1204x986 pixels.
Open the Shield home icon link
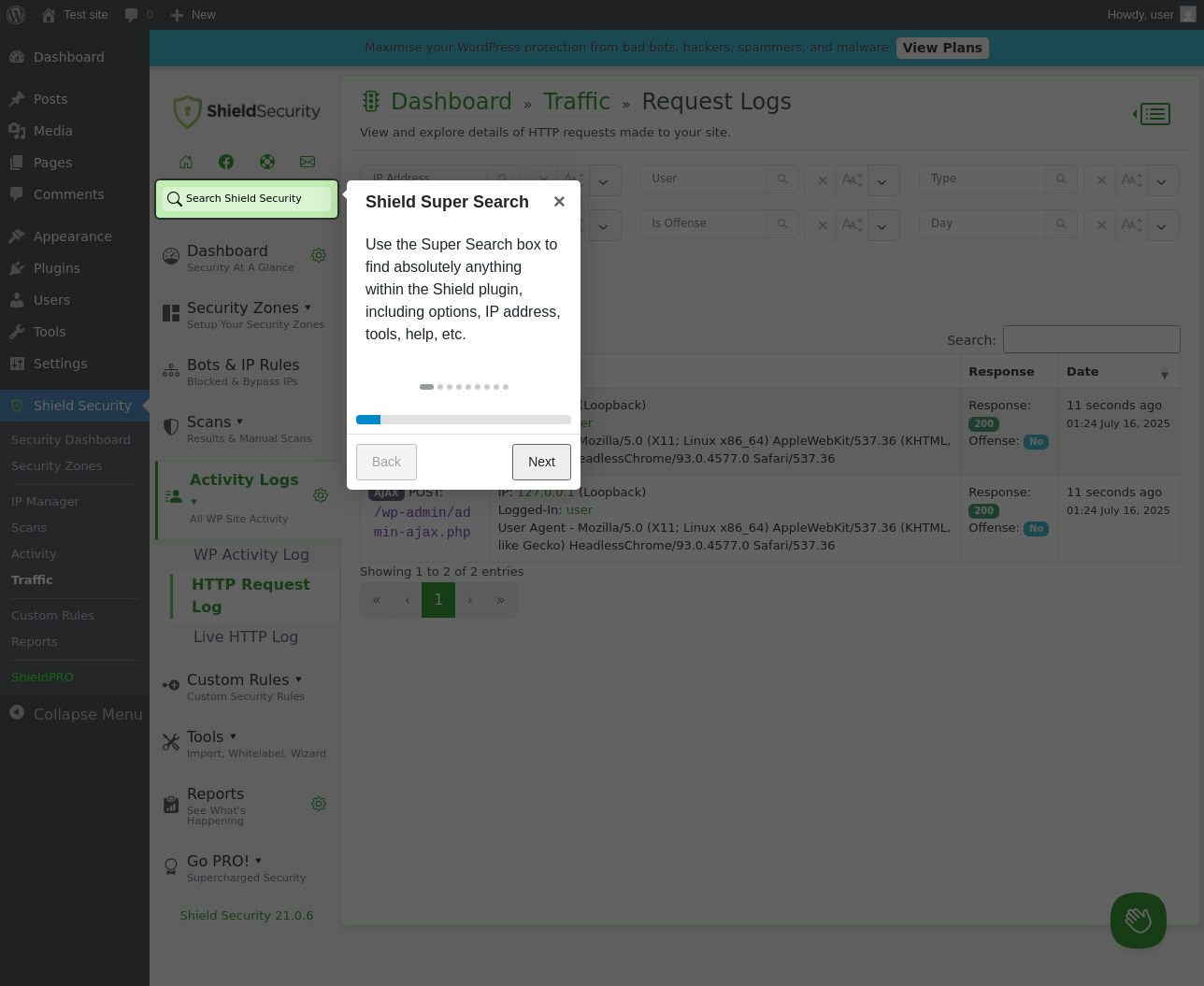pos(186,162)
